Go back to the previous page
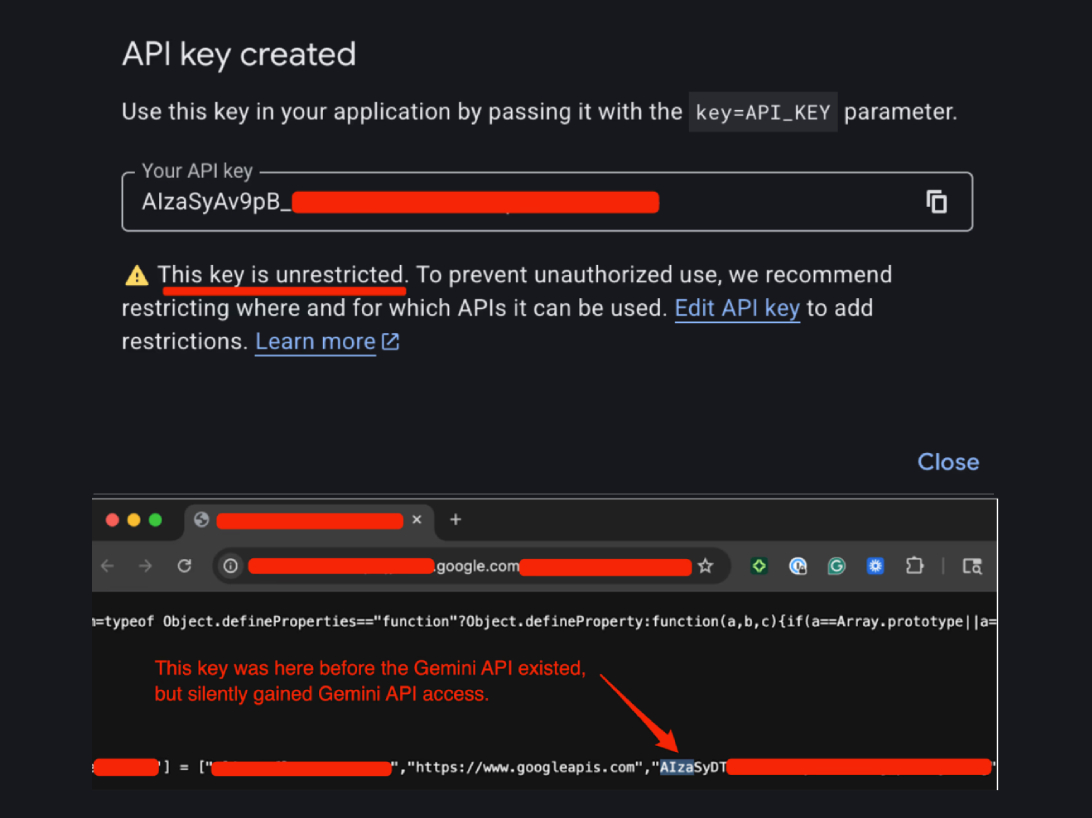Image resolution: width=1092 pixels, height=818 pixels. (x=108, y=566)
